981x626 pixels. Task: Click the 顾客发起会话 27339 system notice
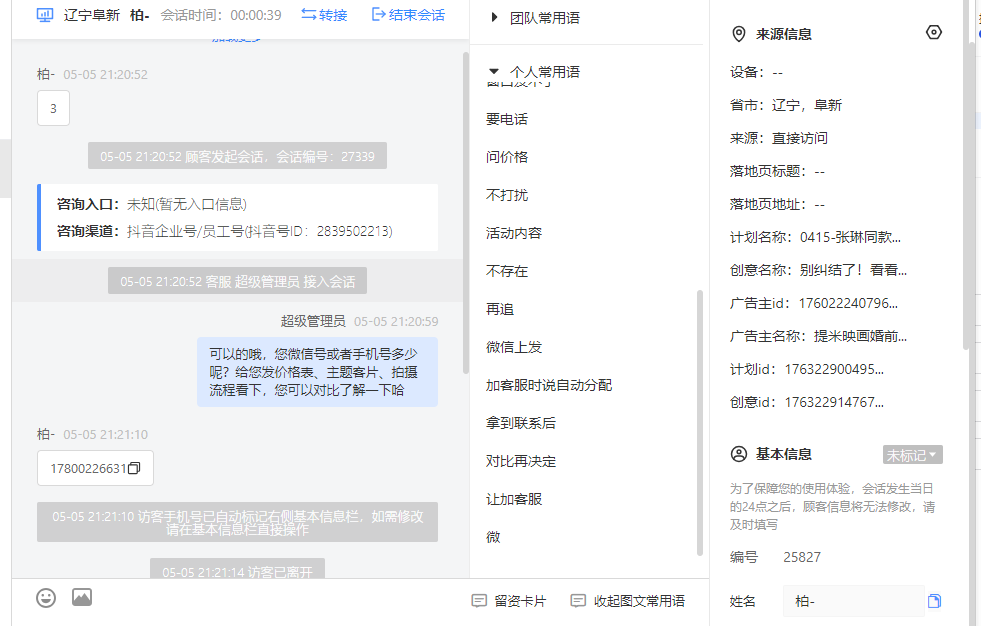click(x=237, y=156)
